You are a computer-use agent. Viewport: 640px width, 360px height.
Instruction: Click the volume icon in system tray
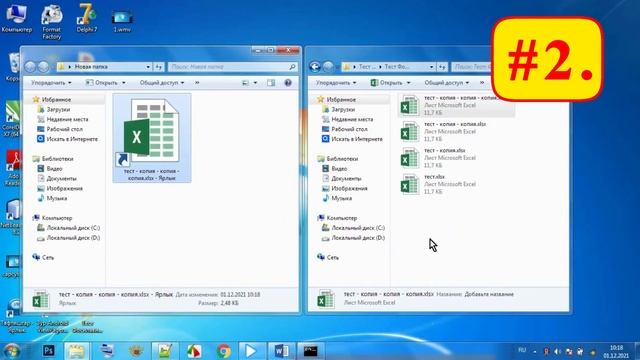click(557, 351)
